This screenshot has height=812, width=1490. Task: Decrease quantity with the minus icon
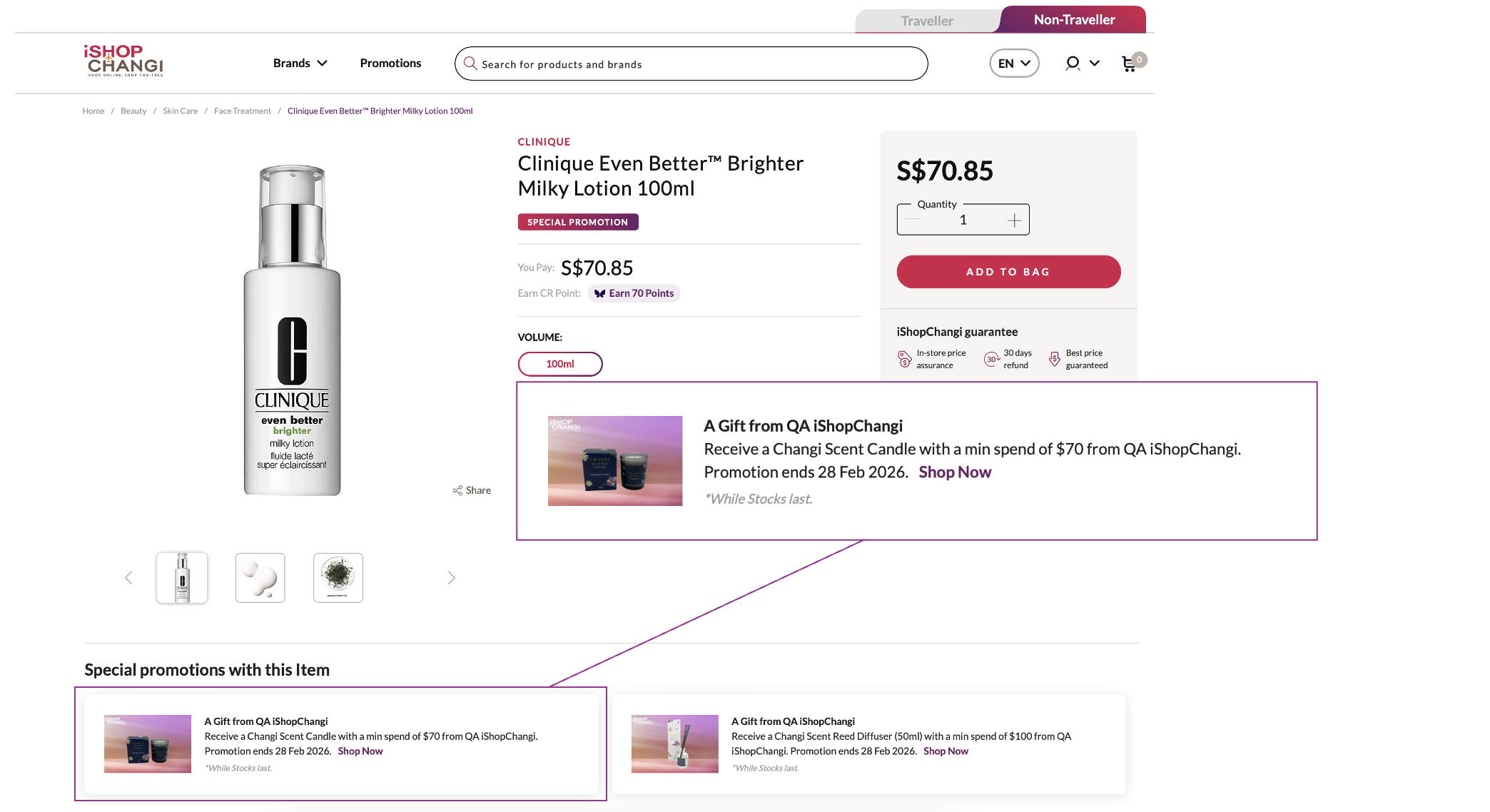(913, 220)
